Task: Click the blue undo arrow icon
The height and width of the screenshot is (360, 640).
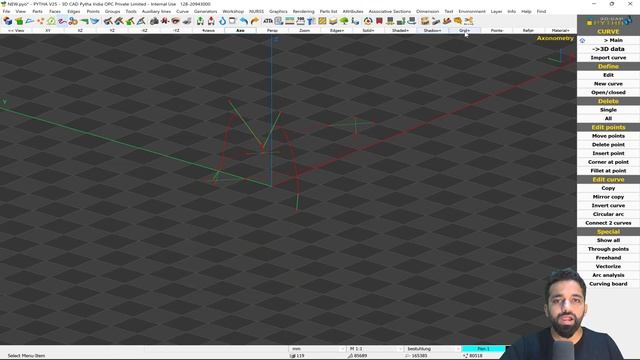Action: 244,21
